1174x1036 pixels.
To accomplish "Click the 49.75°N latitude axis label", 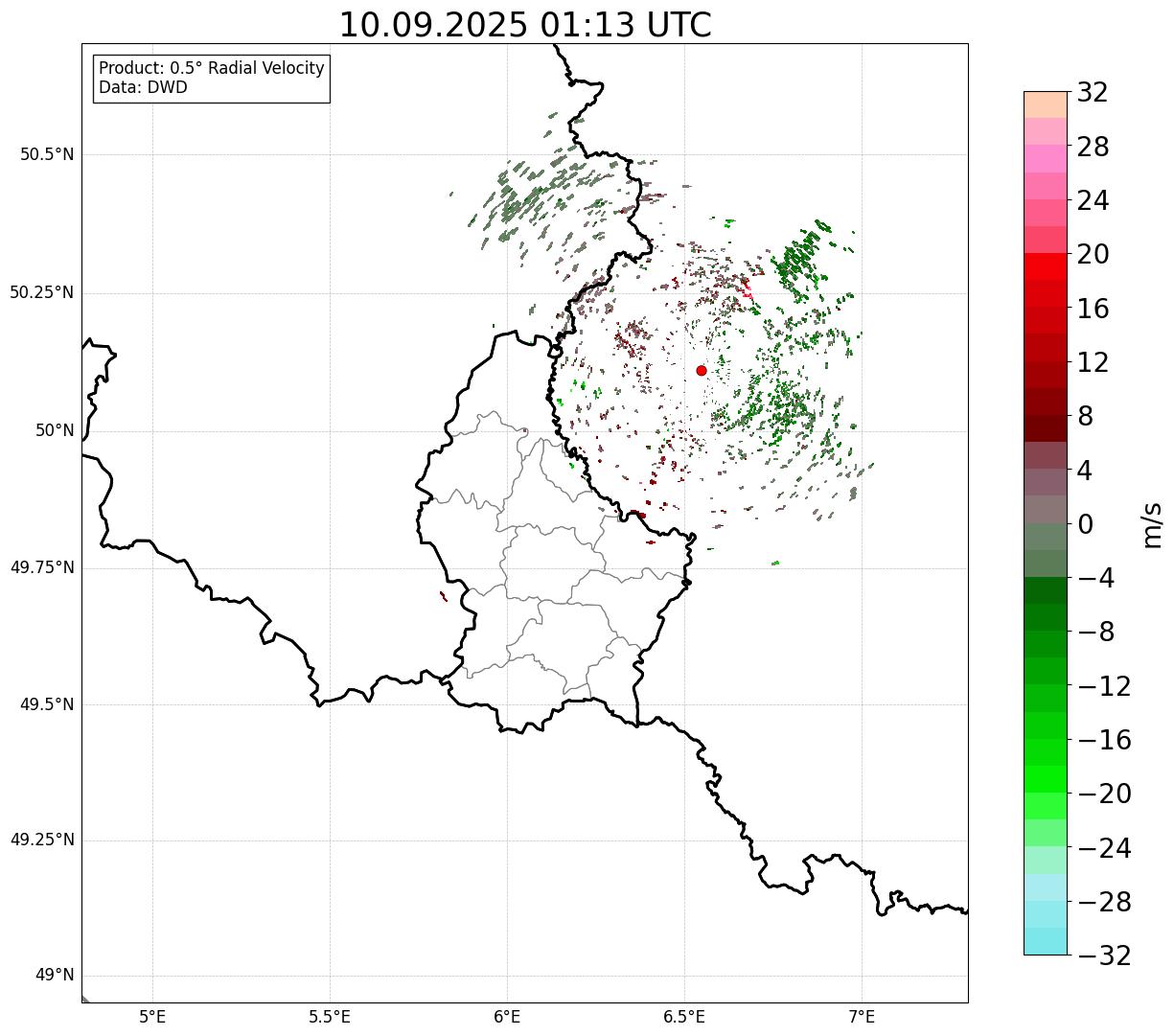I will coord(41,567).
